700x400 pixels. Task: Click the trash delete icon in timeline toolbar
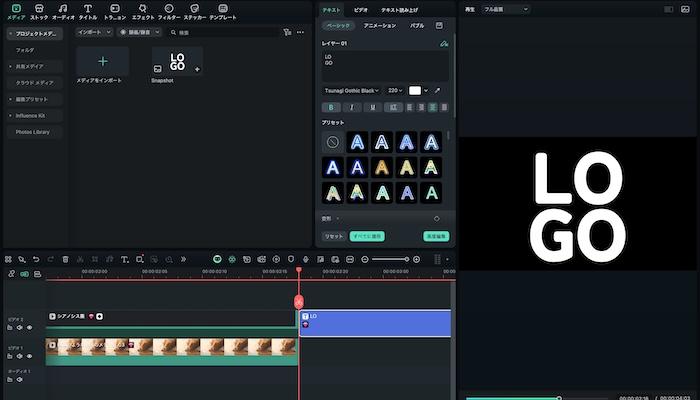click(65, 259)
